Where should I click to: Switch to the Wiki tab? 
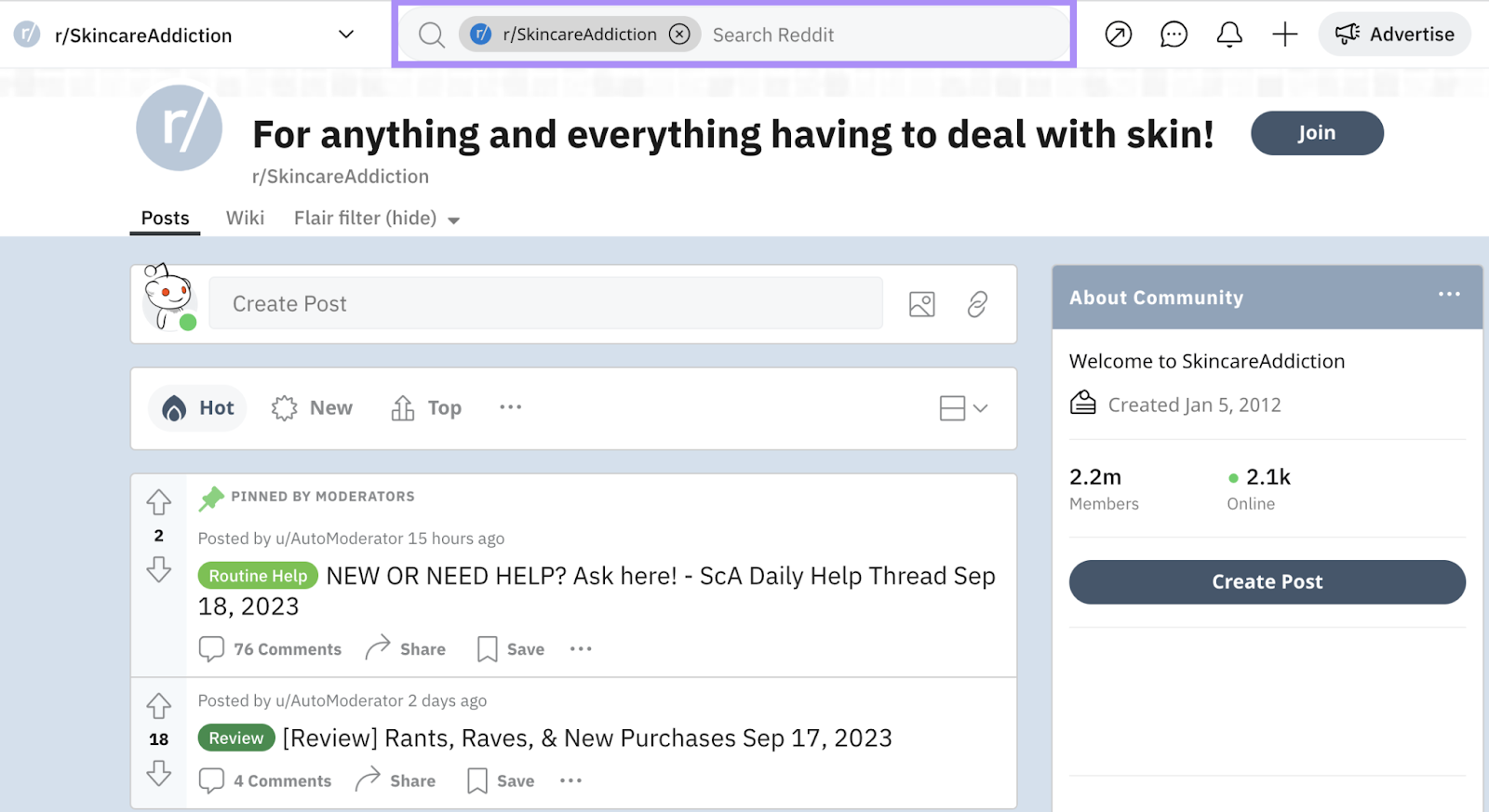245,218
